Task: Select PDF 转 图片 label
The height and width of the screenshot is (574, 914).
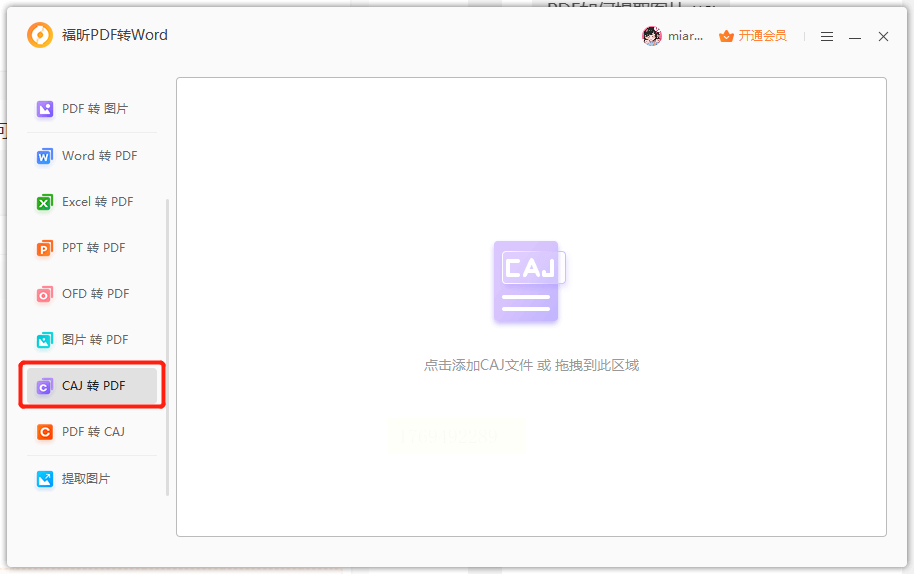Action: point(95,109)
